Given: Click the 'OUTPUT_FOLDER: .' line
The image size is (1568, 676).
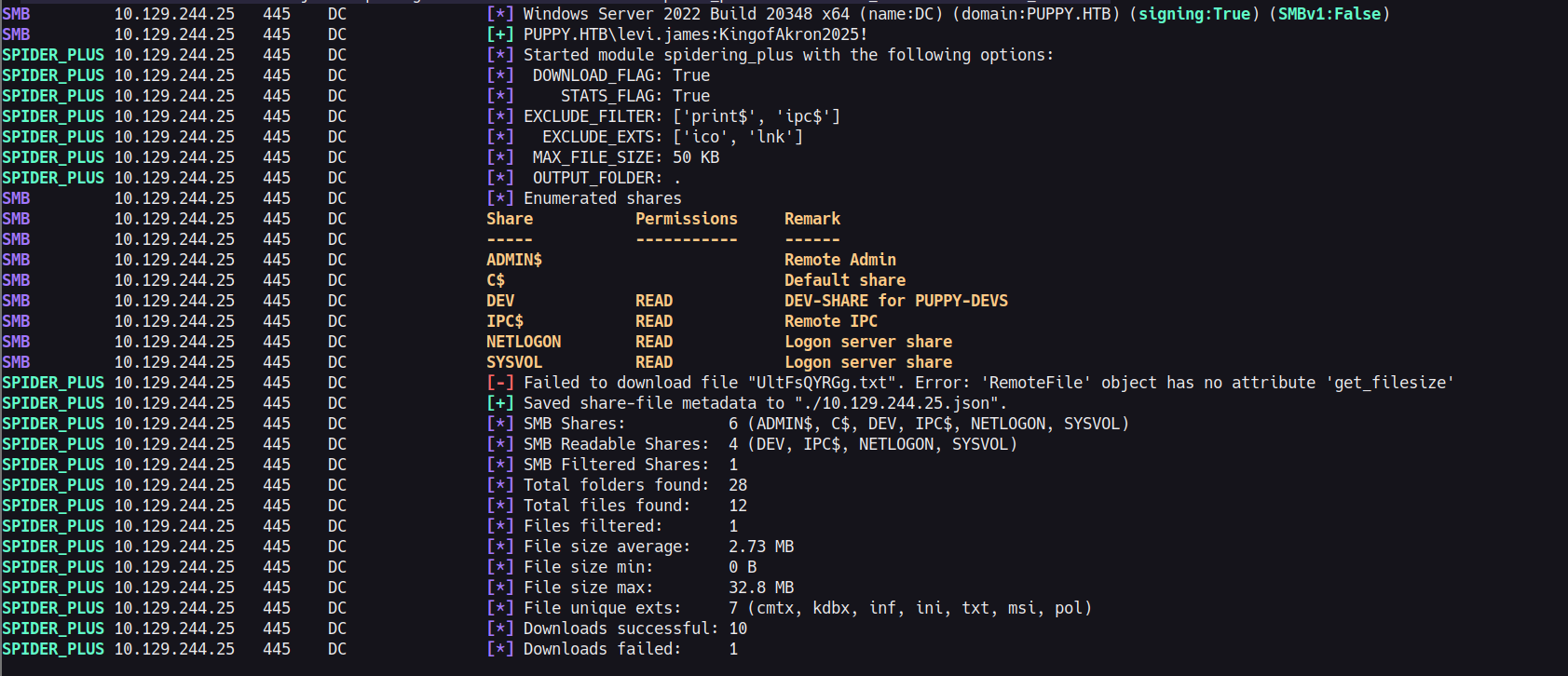Looking at the screenshot, I should pos(607,178).
